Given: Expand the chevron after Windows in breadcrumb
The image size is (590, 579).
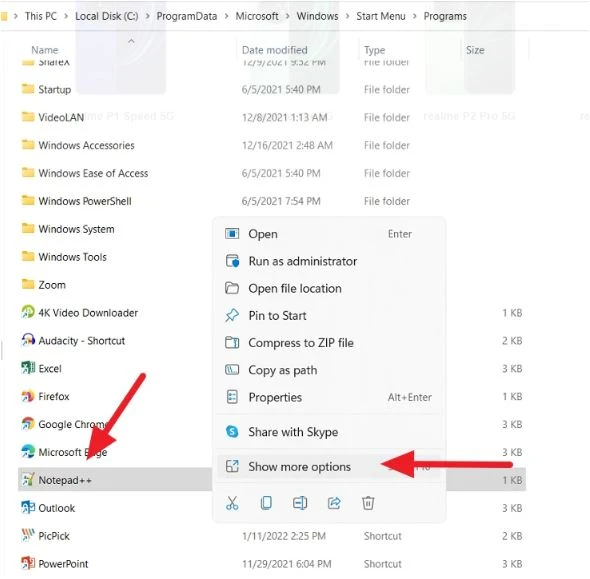Looking at the screenshot, I should 347,16.
